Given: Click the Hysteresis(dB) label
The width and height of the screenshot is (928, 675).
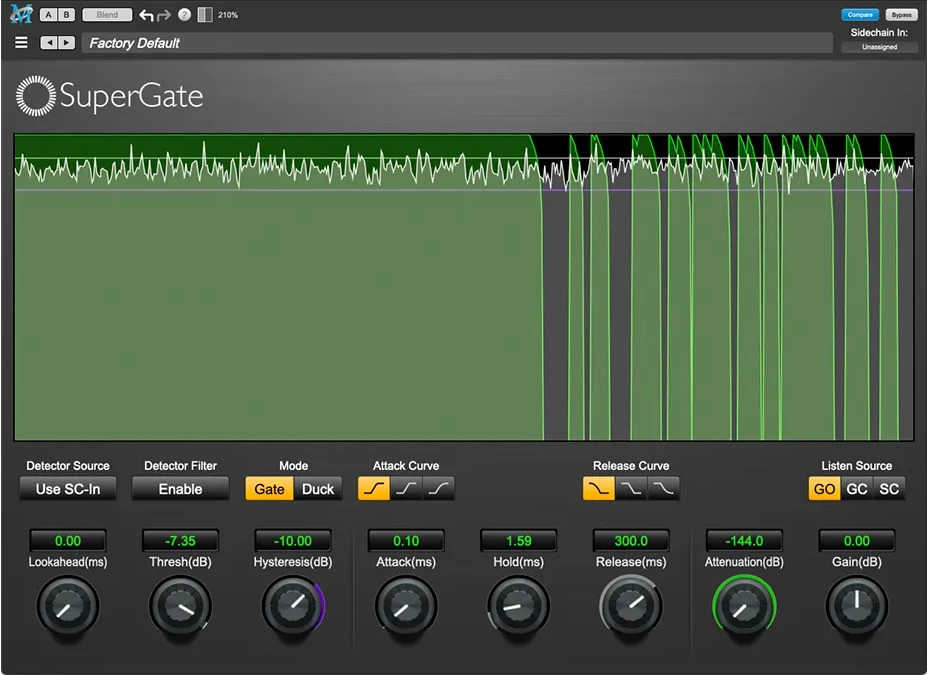Looking at the screenshot, I should coord(293,562).
